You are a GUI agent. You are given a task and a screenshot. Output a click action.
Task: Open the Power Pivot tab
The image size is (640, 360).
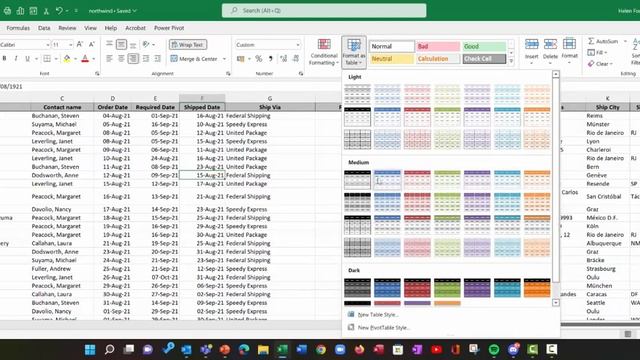click(x=169, y=28)
